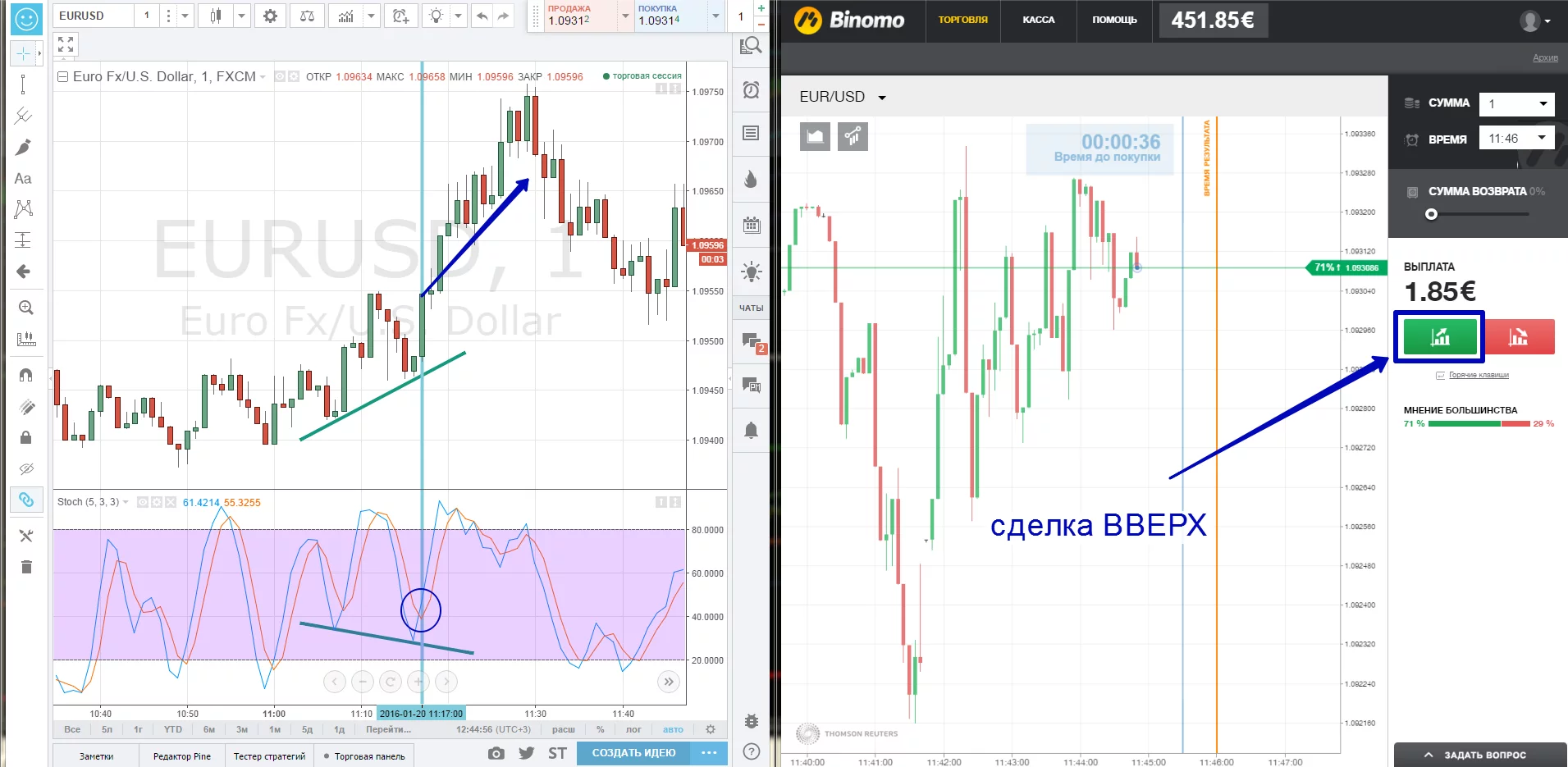Open the help question mark icon
The image size is (1568, 767).
[x=751, y=751]
